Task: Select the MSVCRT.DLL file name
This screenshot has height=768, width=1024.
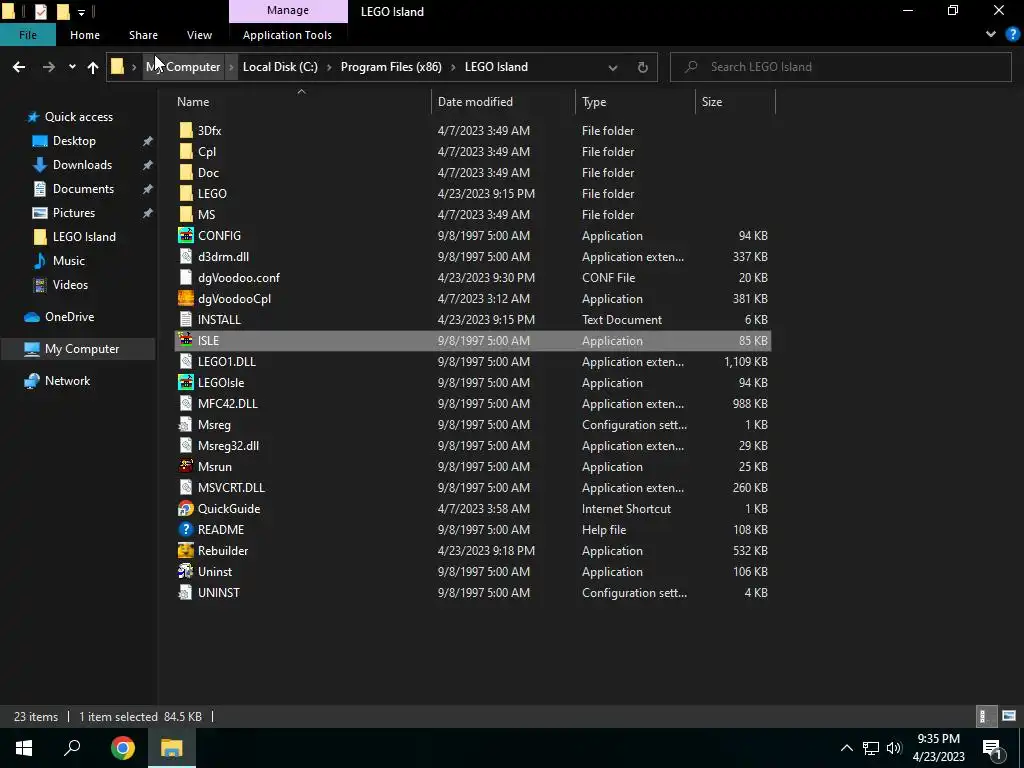Action: [231, 488]
